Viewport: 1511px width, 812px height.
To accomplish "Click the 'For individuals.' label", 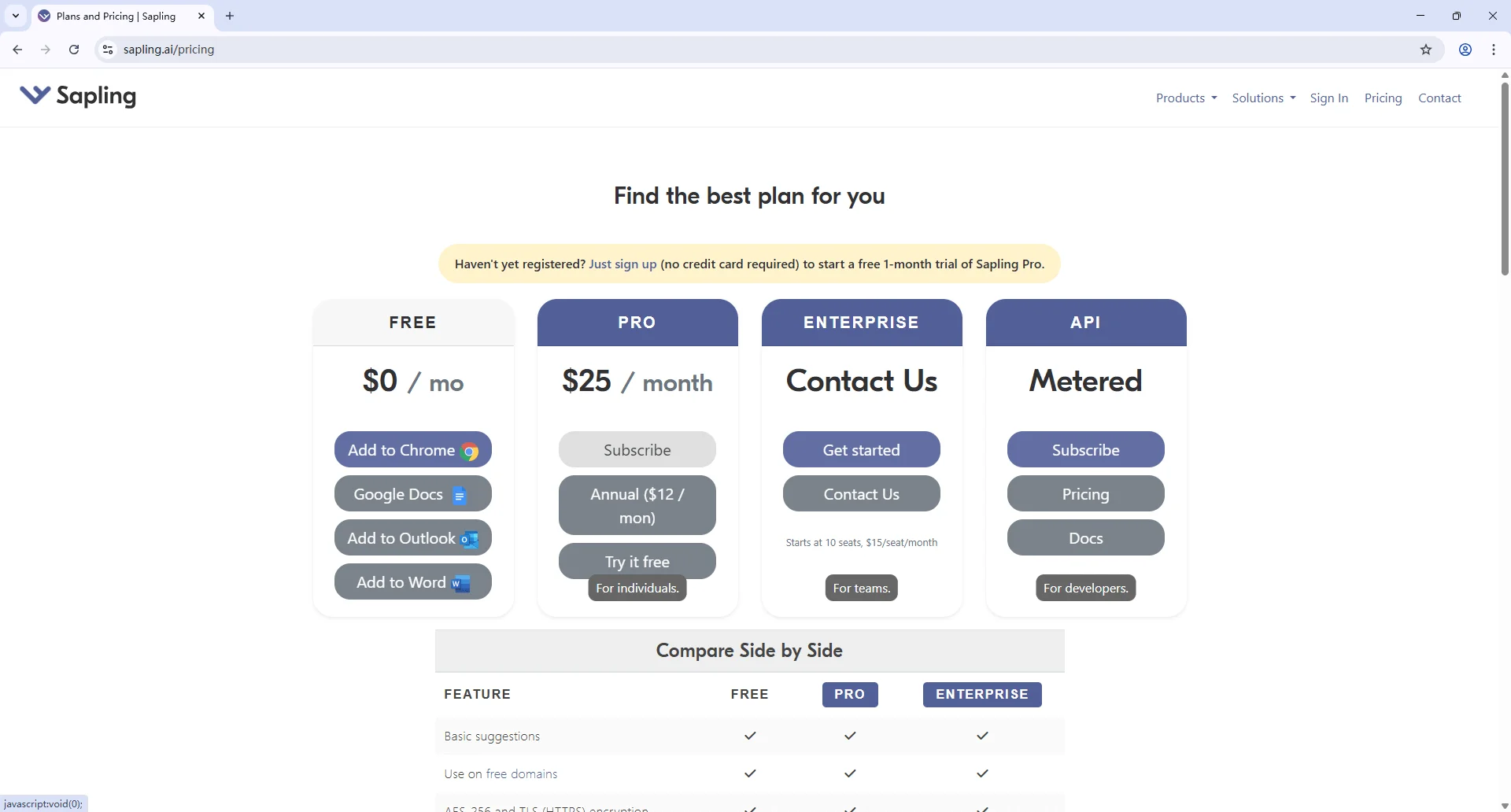I will [637, 589].
